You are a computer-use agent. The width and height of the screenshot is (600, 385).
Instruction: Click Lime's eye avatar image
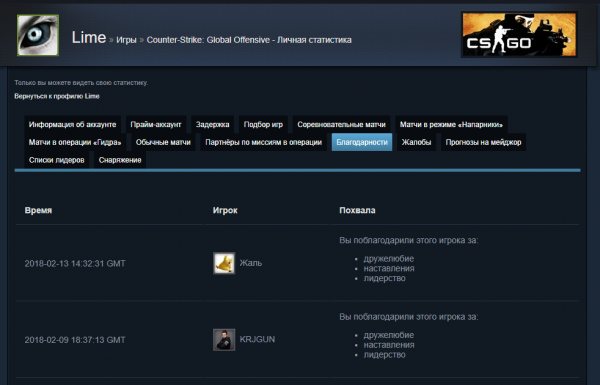tap(38, 35)
